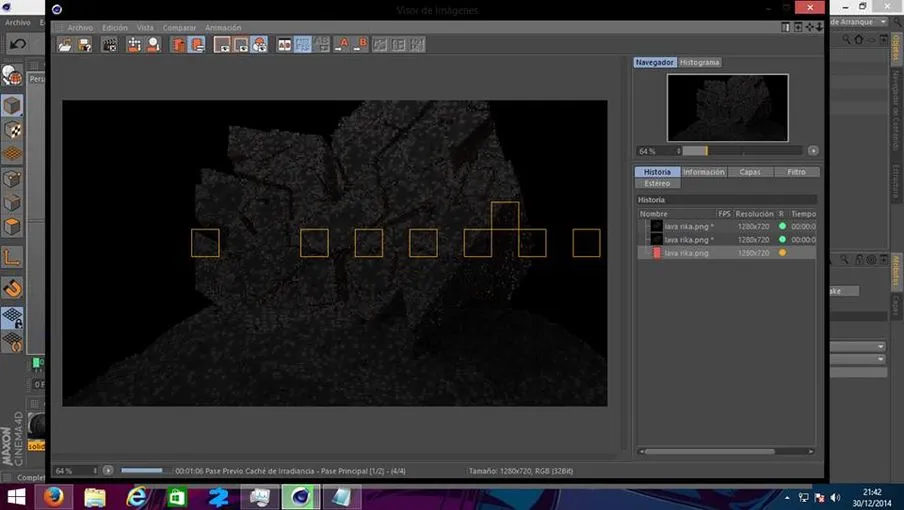Screen dimensions: 904x510
Task: Open the Edición menu
Action: pos(115,28)
